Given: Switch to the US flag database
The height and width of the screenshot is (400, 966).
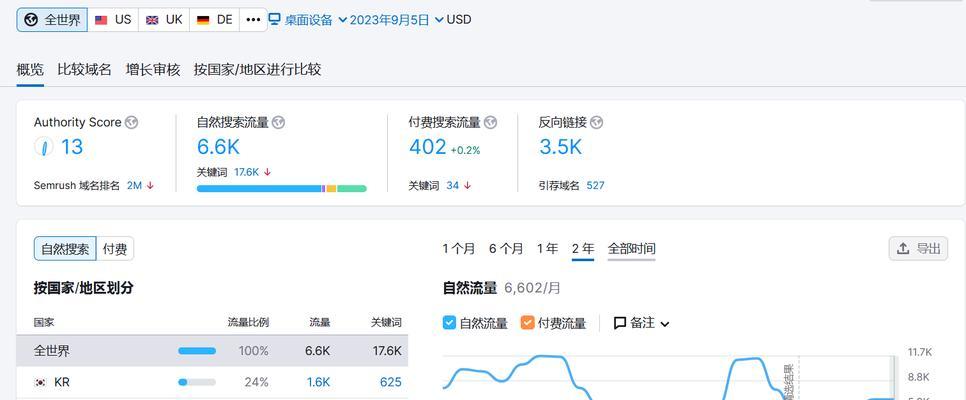Looking at the screenshot, I should pos(113,20).
